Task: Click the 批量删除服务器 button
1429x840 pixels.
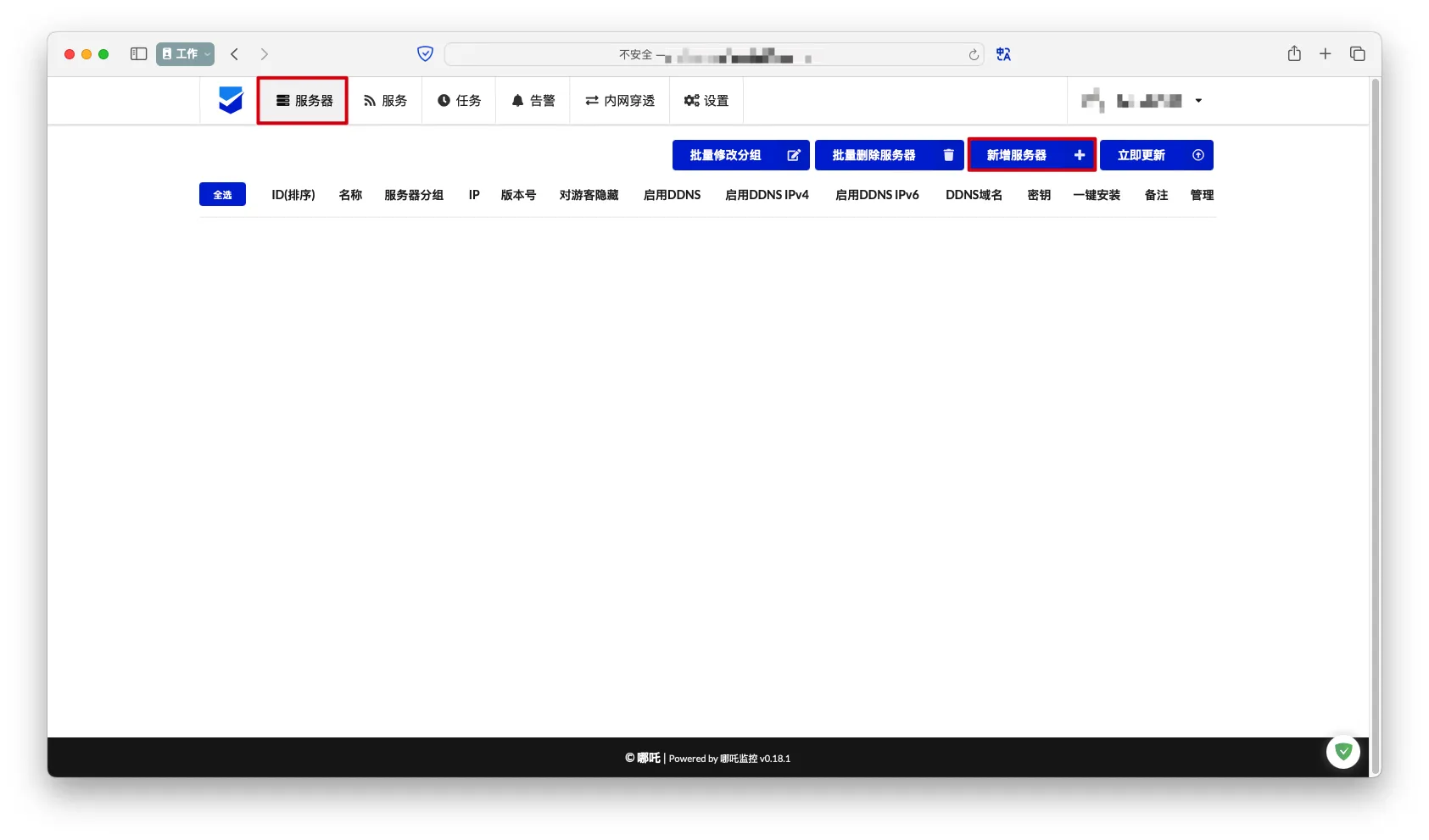Action: (889, 155)
